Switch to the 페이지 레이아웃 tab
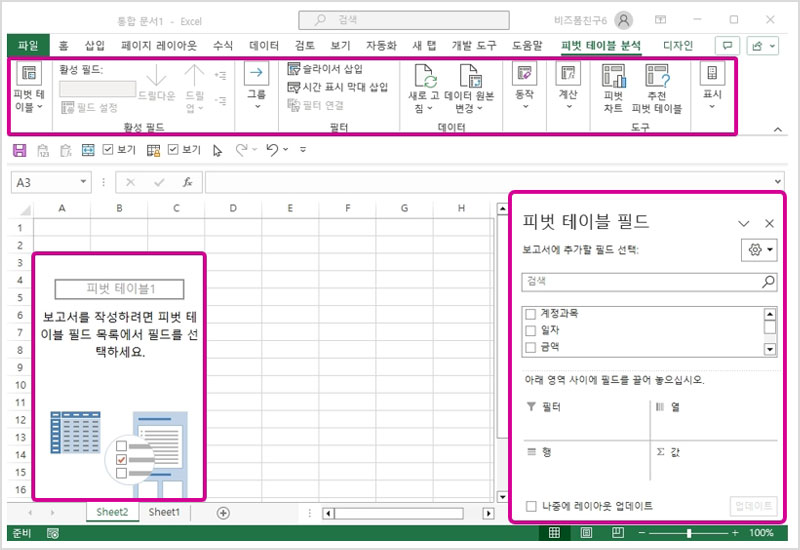Screen dimensions: 800x550 coord(159,45)
